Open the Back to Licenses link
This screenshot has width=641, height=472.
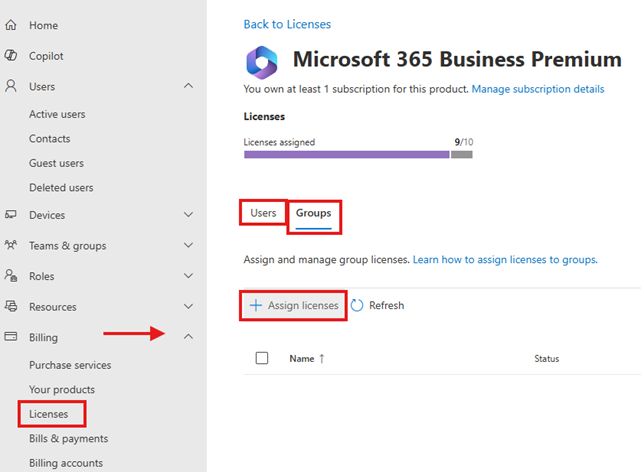[x=287, y=24]
